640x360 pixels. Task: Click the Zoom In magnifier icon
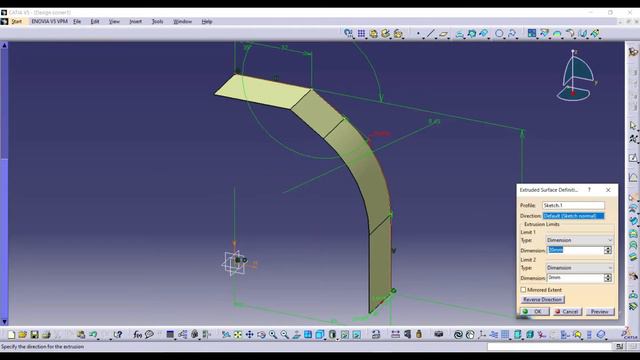[273, 335]
